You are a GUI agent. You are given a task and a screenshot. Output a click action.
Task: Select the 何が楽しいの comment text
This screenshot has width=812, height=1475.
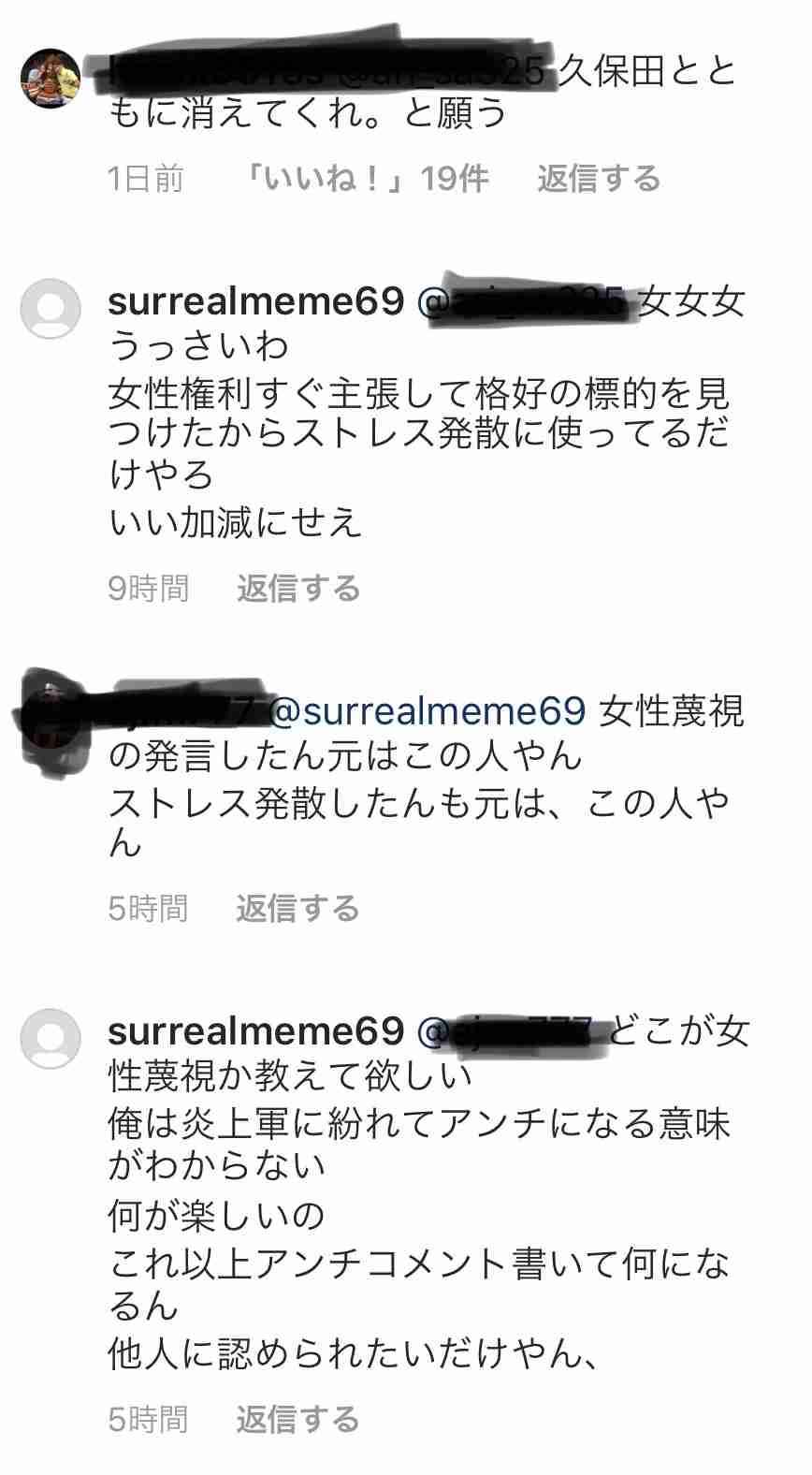coord(216,1216)
